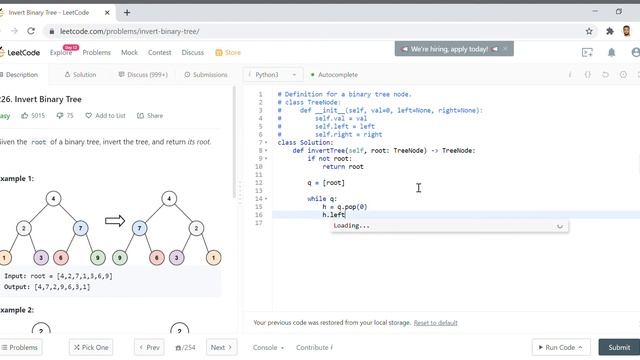Reload the page with browser refresh icon
The height and width of the screenshot is (360, 640).
click(31, 31)
